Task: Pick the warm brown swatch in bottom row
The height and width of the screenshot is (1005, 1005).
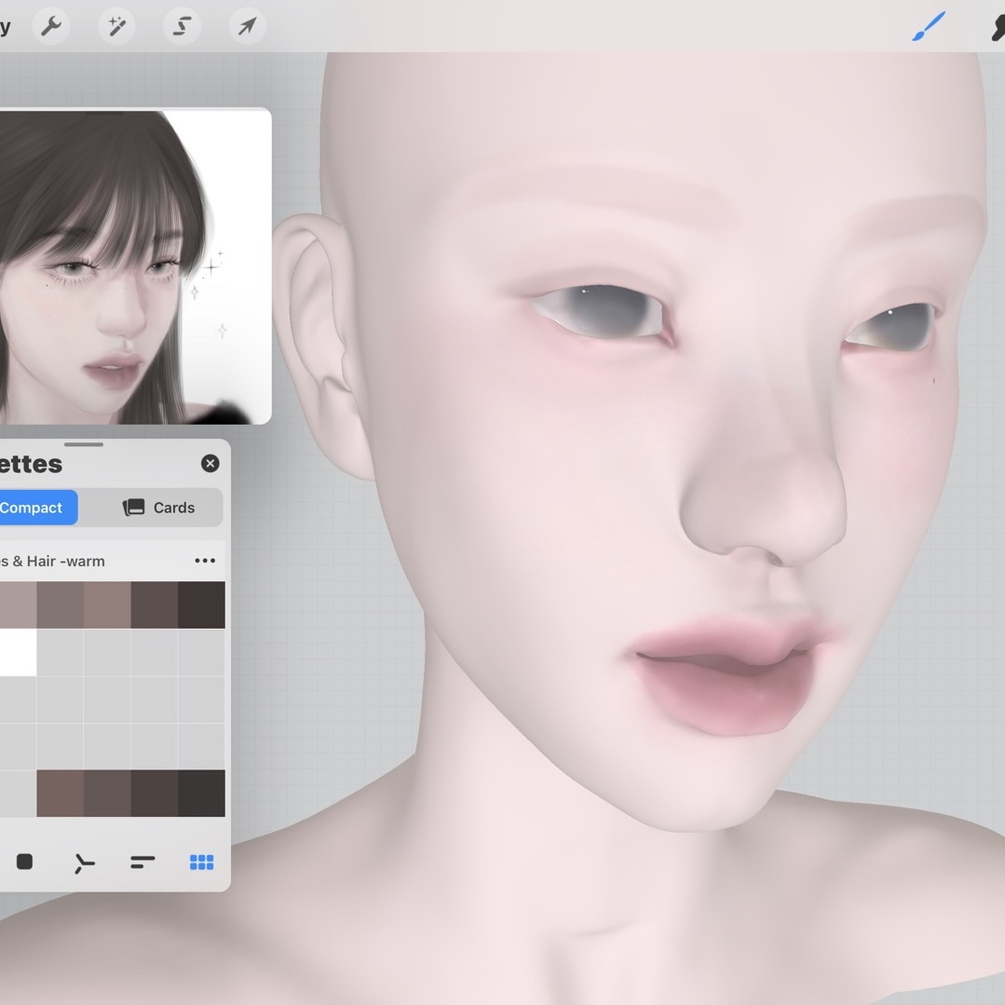Action: click(x=60, y=793)
